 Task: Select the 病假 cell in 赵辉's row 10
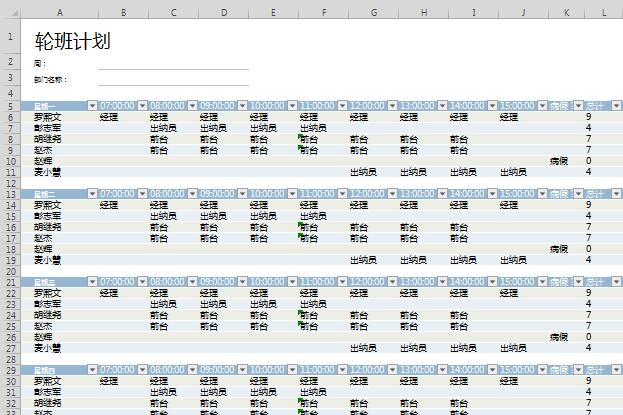tap(558, 161)
